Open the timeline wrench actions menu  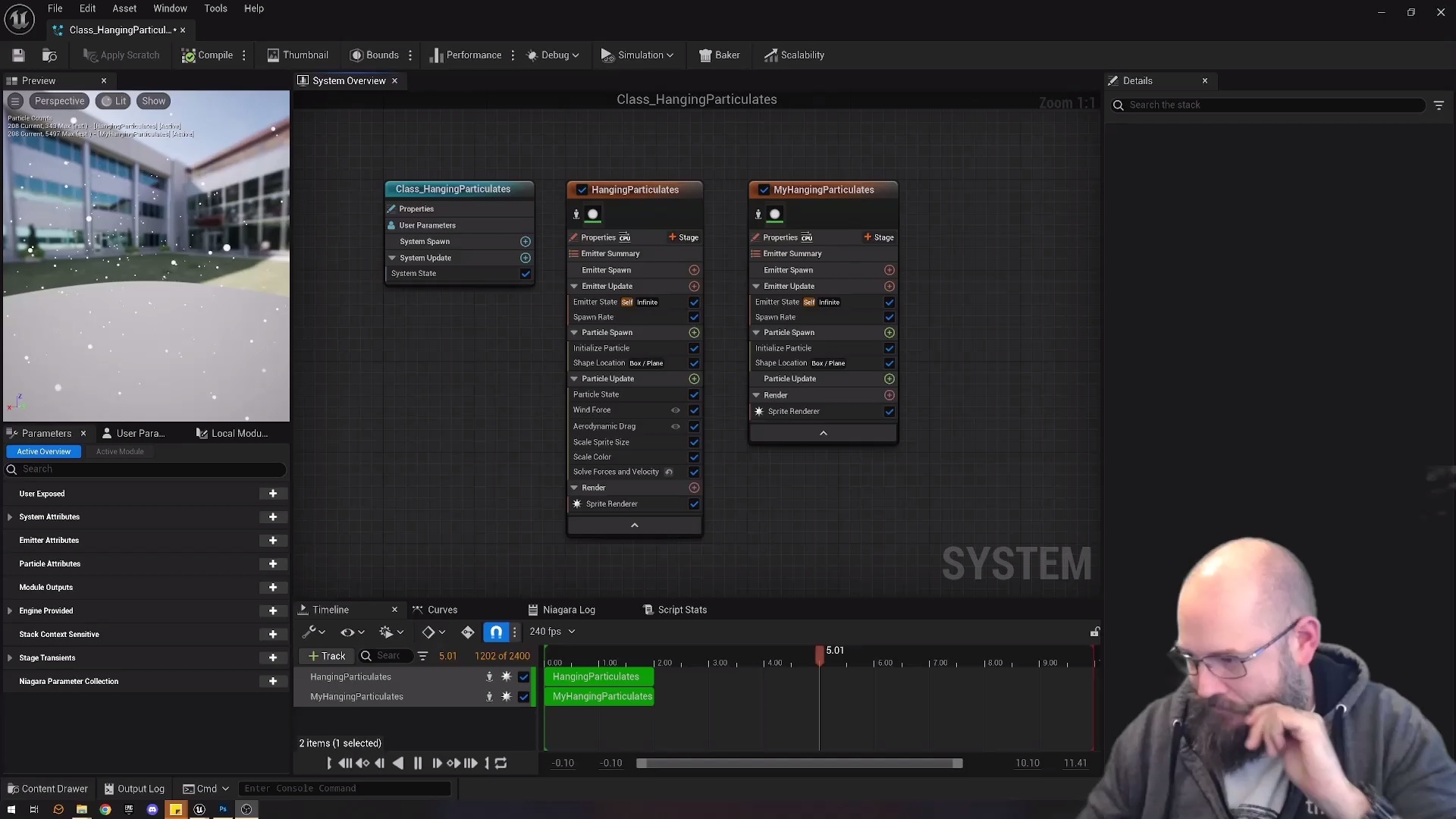coord(313,632)
